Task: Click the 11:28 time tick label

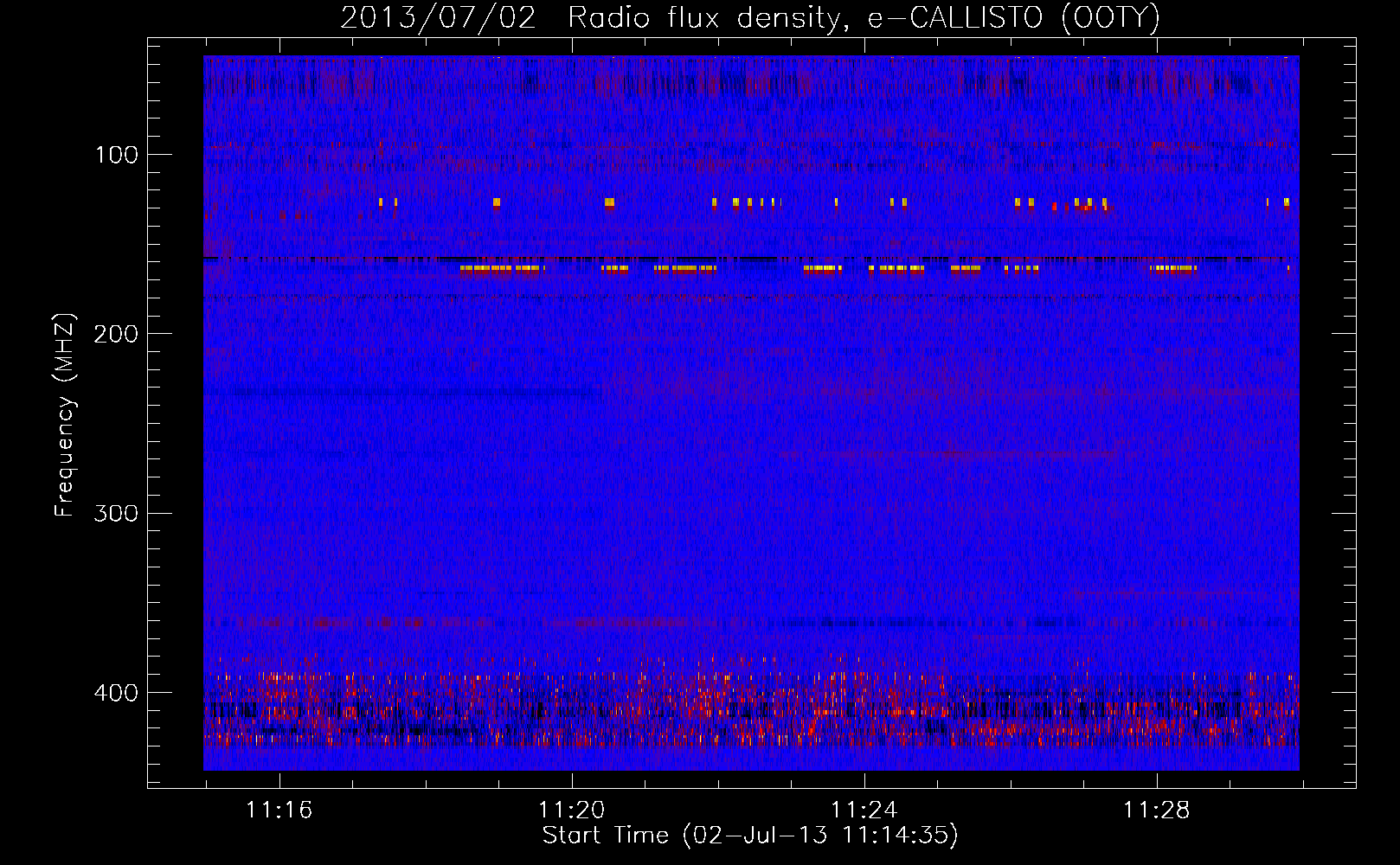Action: click(1156, 811)
